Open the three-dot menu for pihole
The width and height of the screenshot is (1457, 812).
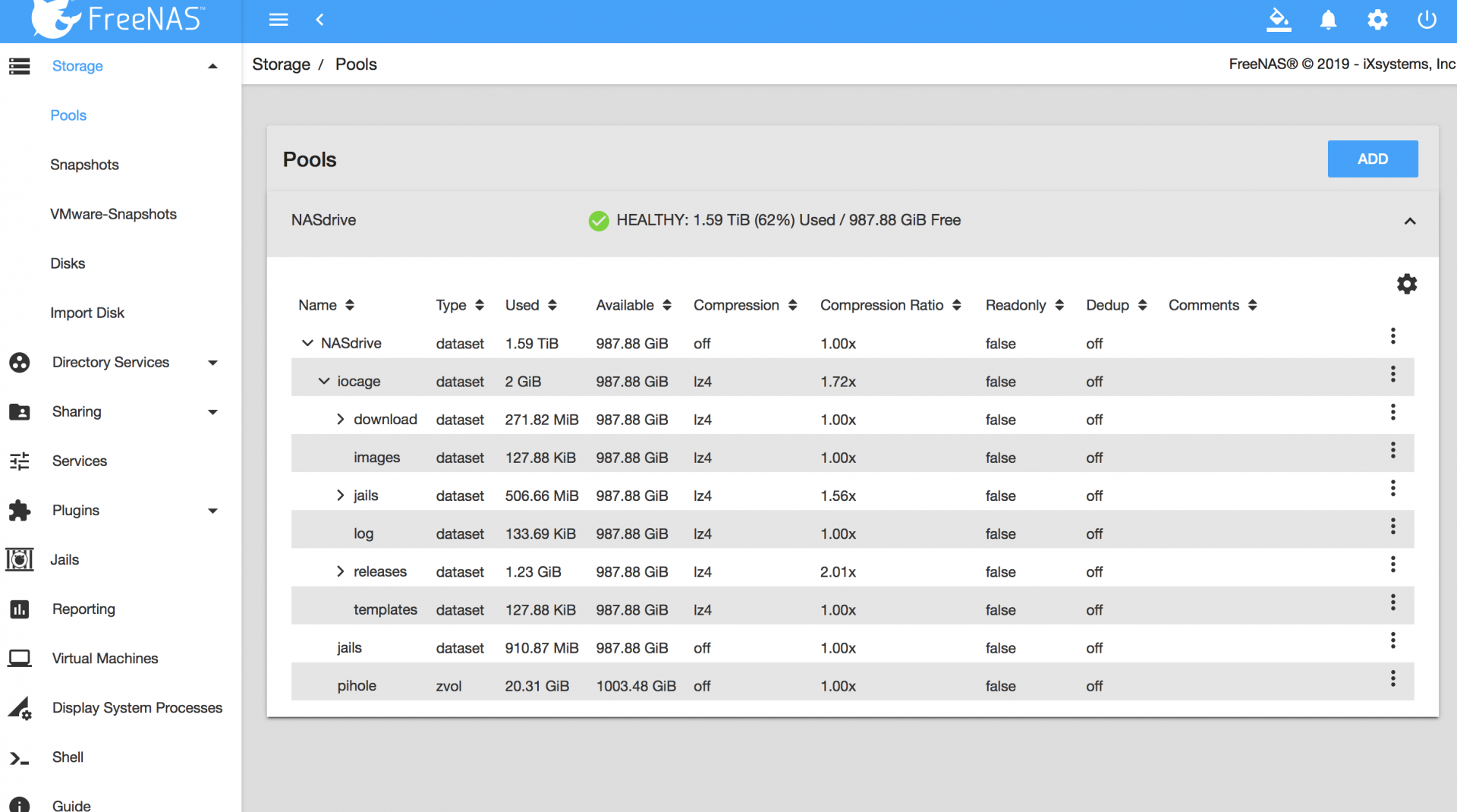(x=1392, y=679)
